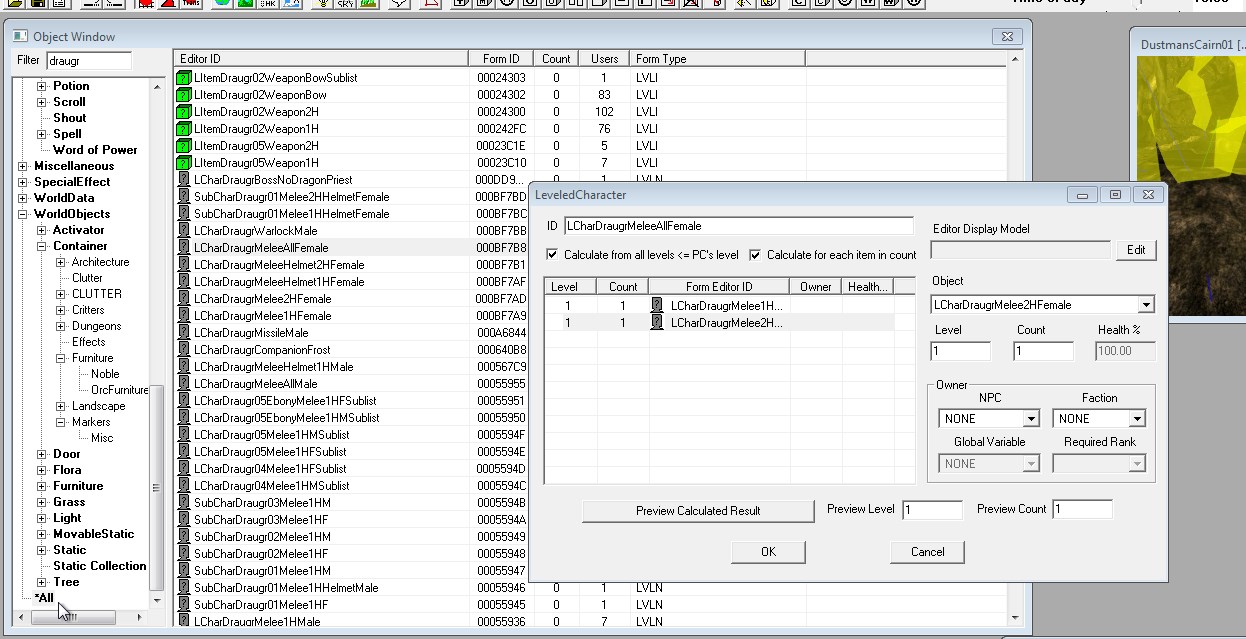This screenshot has width=1246, height=639.
Task: Sort the list by the Form ID column header
Action: click(501, 59)
